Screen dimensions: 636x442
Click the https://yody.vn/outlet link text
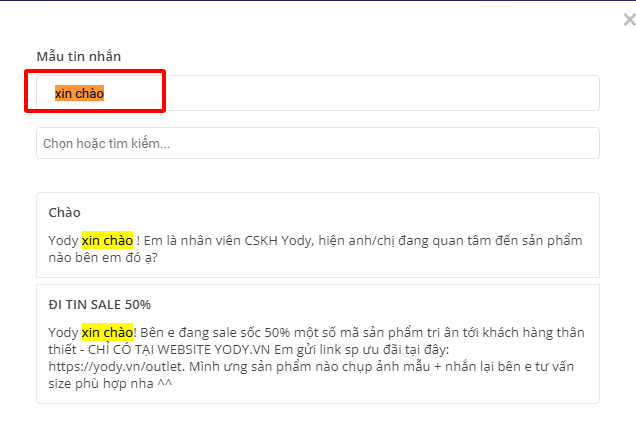pyautogui.click(x=116, y=367)
